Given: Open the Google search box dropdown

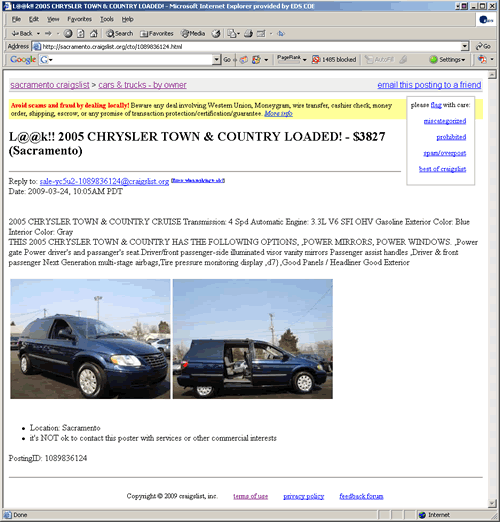Looking at the screenshot, I should (216, 60).
